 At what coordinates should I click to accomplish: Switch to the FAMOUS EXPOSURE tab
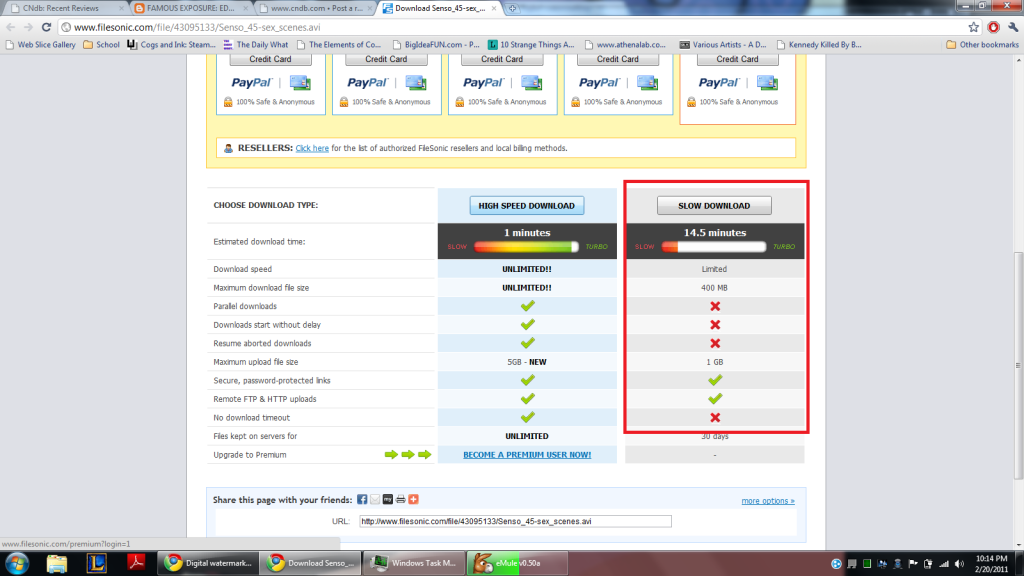click(x=190, y=8)
